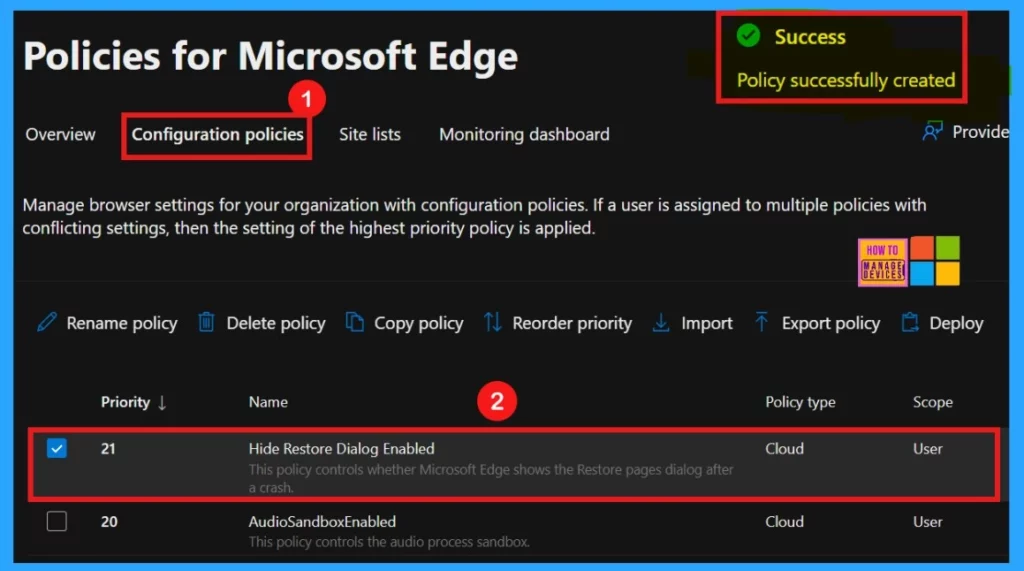1024x571 pixels.
Task: Click the Scope column header
Action: click(x=933, y=402)
